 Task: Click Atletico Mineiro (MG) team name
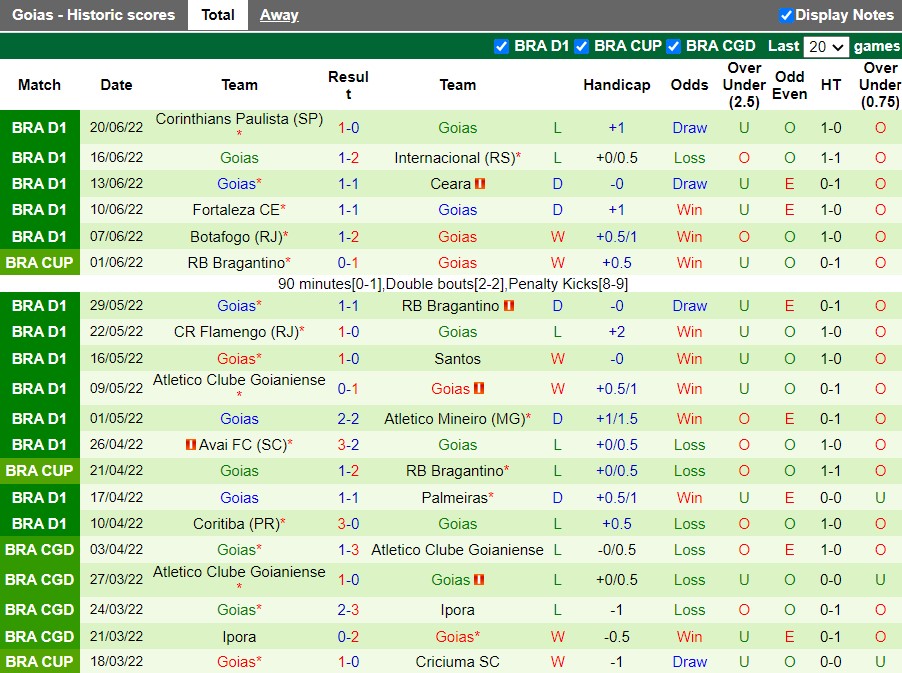[454, 419]
